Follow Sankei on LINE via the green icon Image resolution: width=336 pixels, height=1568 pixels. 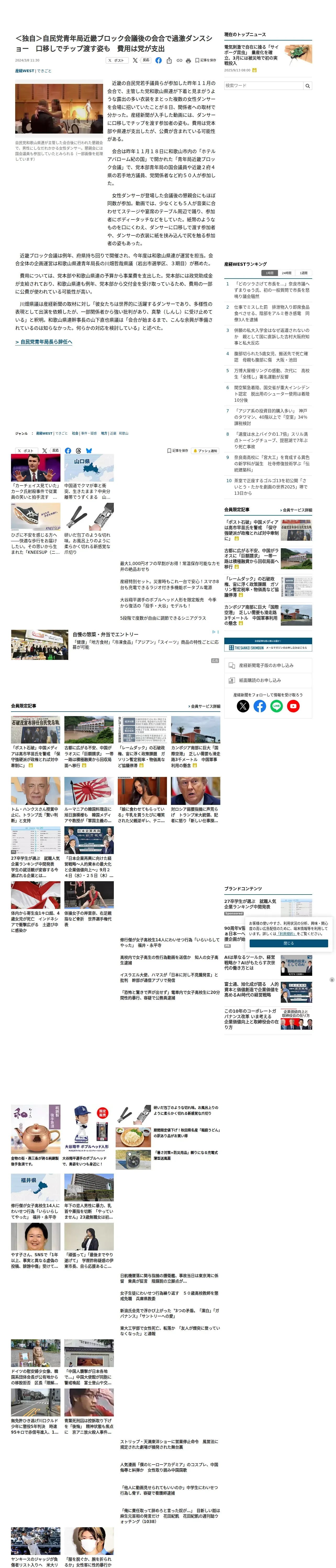[x=277, y=707]
